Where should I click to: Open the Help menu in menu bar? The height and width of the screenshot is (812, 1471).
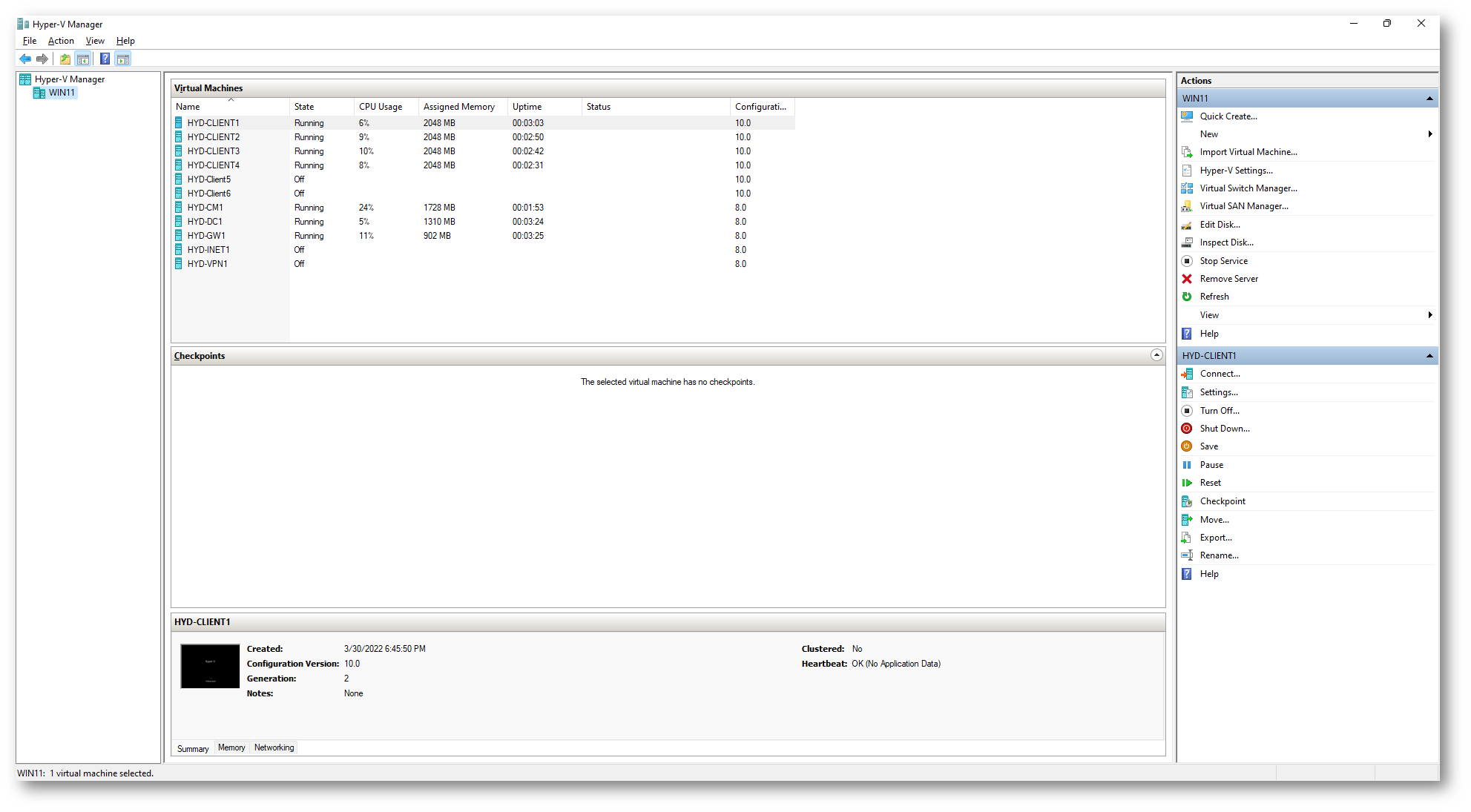[x=125, y=41]
